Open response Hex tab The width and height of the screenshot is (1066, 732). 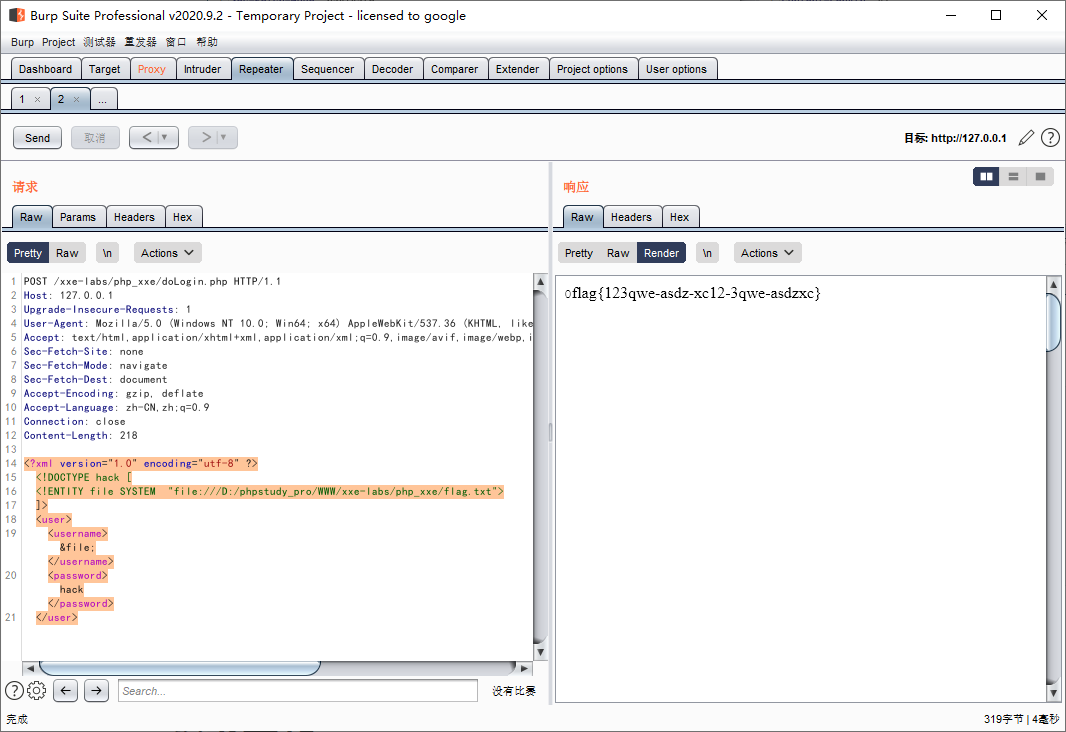680,217
